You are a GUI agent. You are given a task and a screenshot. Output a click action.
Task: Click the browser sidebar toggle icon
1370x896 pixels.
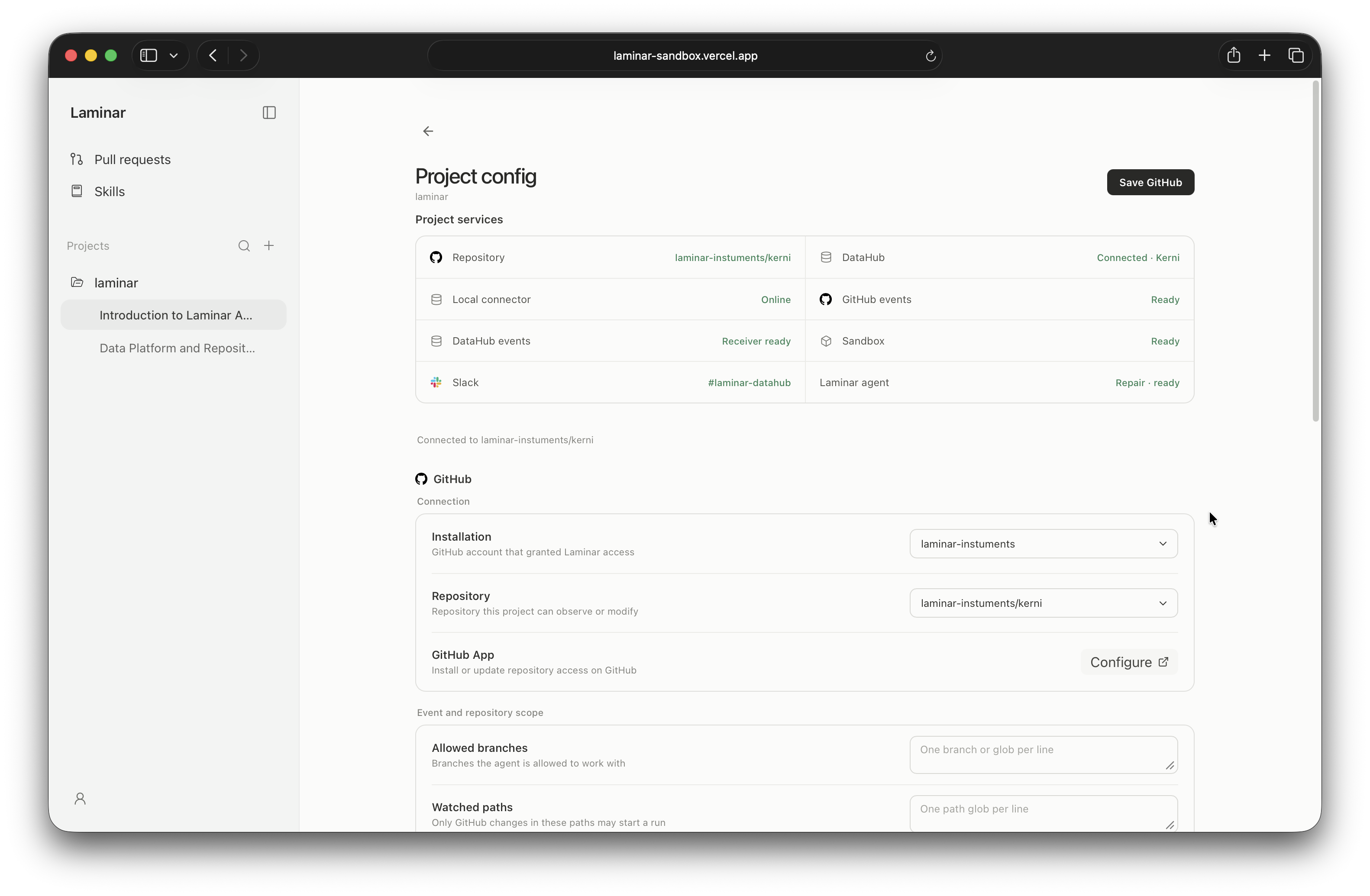coord(149,55)
